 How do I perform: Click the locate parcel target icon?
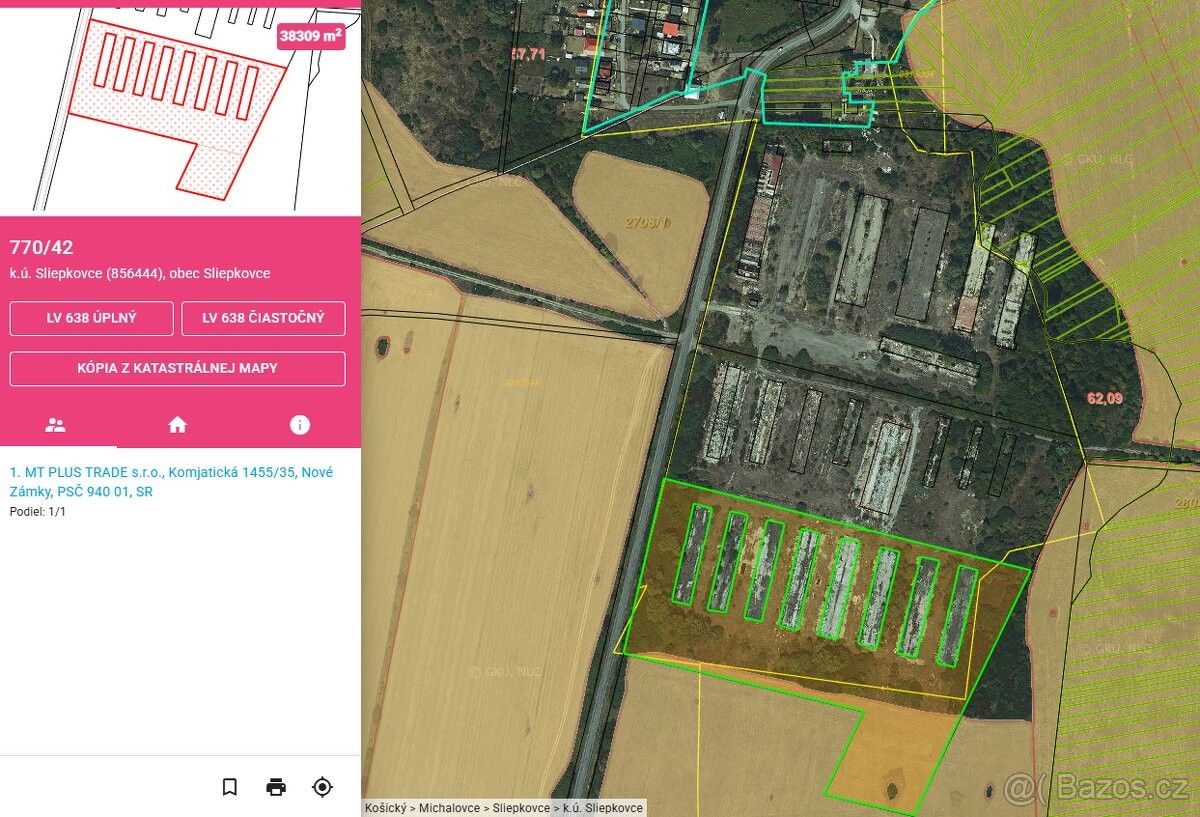point(322,787)
